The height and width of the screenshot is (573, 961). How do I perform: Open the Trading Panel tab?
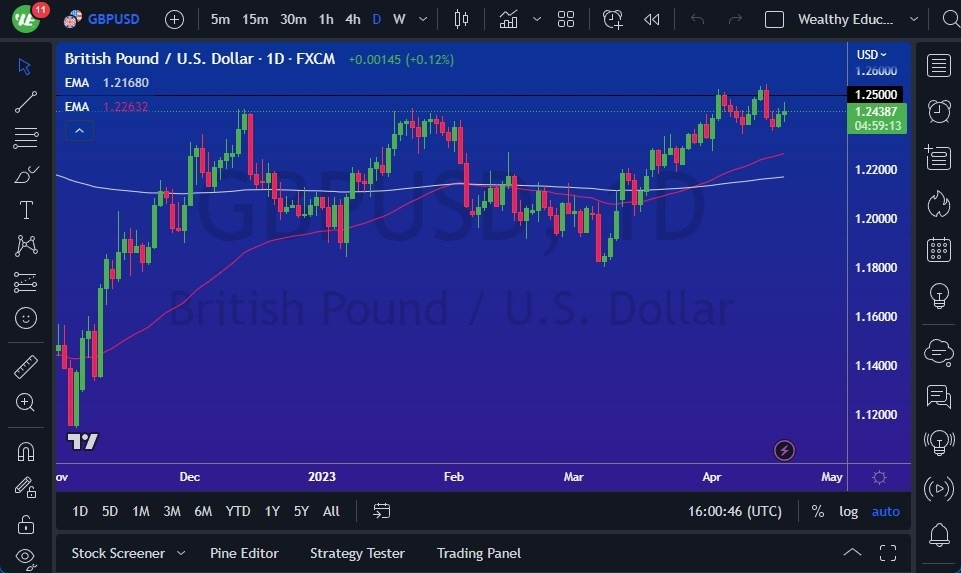[x=479, y=553]
